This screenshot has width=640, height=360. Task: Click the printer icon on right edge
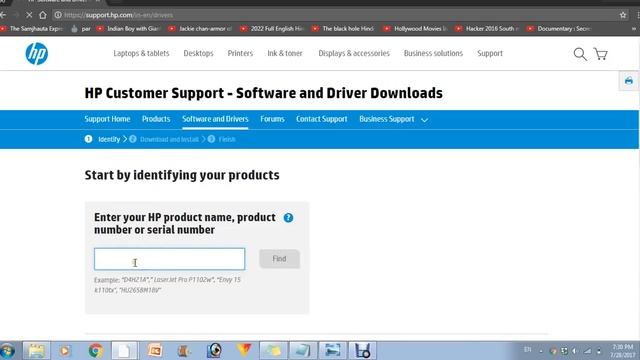click(x=629, y=80)
